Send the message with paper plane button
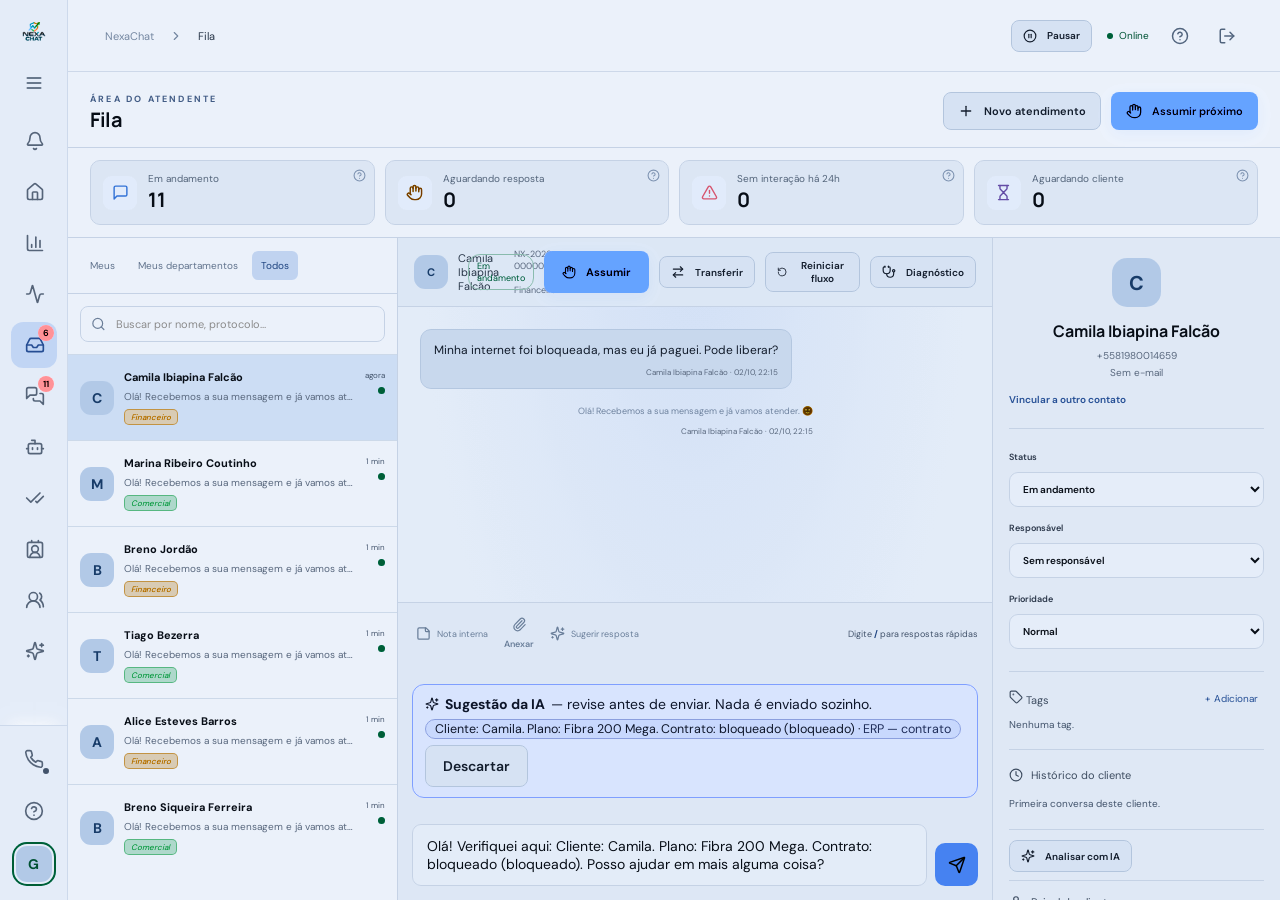1280x900 pixels. point(956,864)
